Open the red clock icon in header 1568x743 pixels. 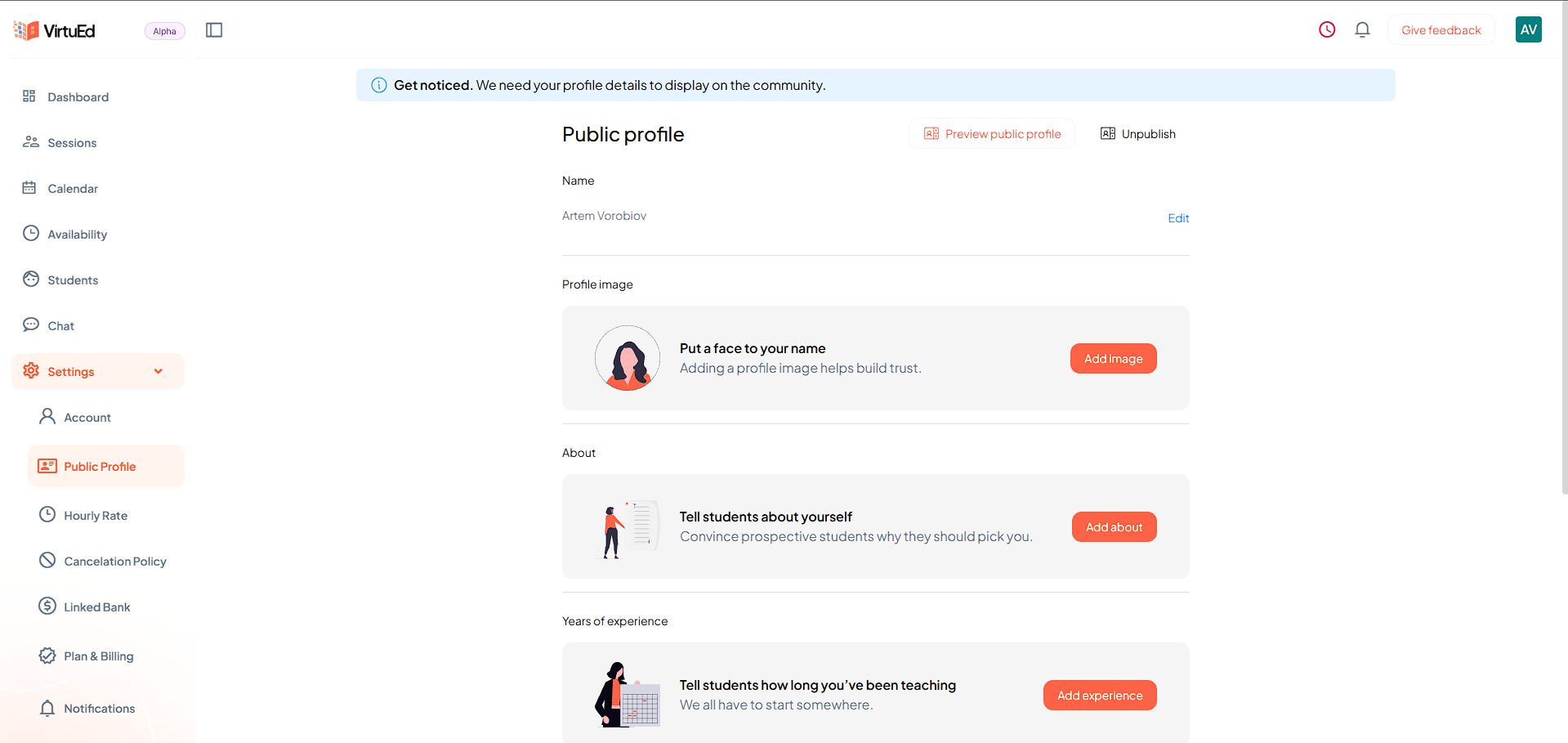click(x=1327, y=29)
